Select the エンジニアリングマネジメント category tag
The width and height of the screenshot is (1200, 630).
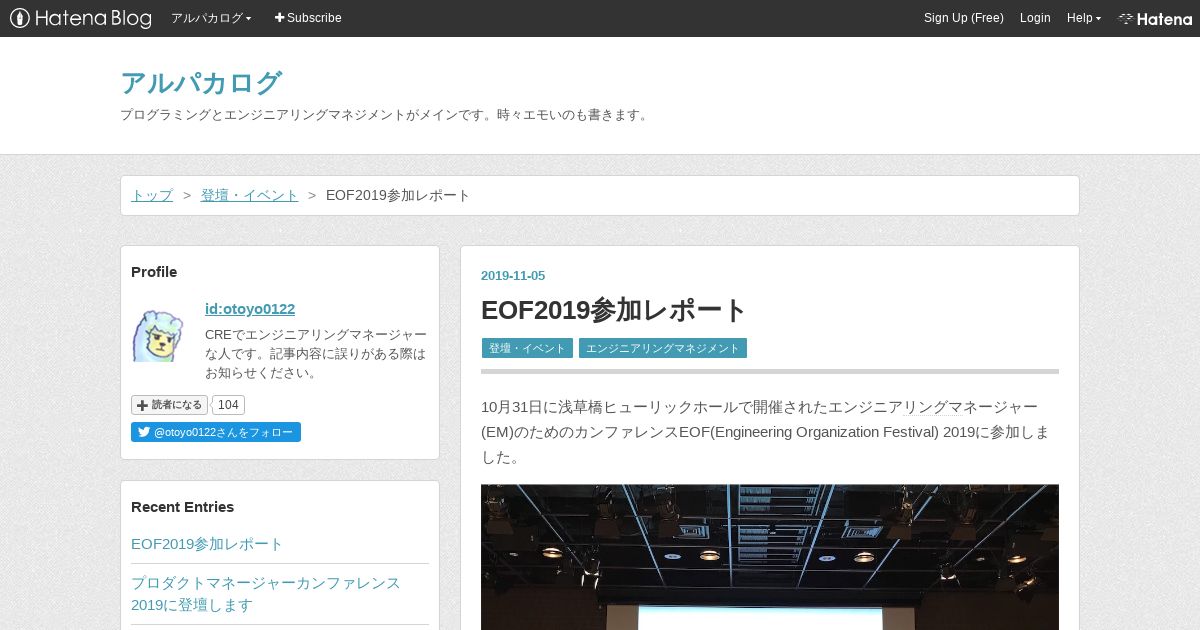(663, 348)
